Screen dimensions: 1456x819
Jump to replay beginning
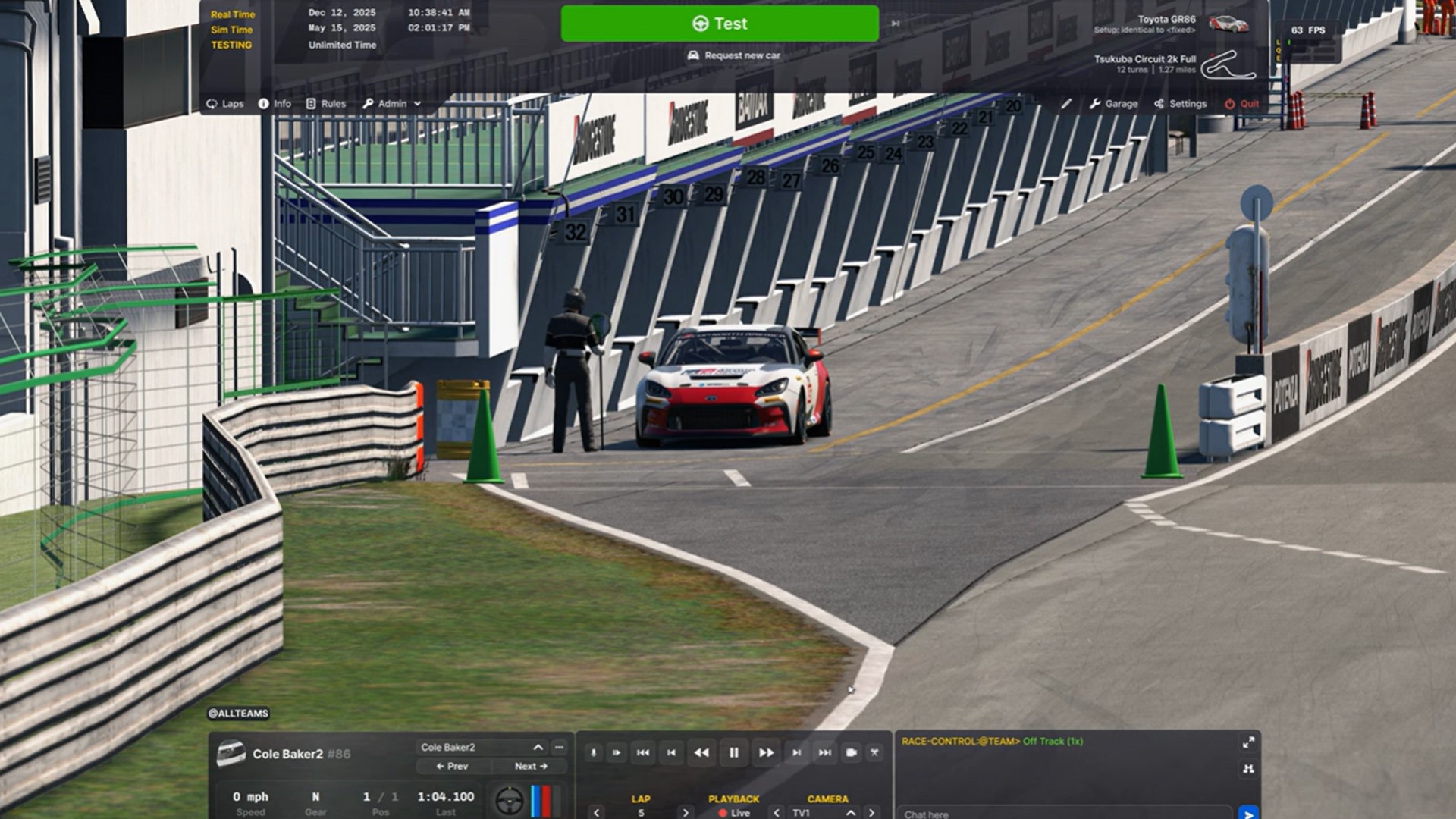[x=643, y=753]
